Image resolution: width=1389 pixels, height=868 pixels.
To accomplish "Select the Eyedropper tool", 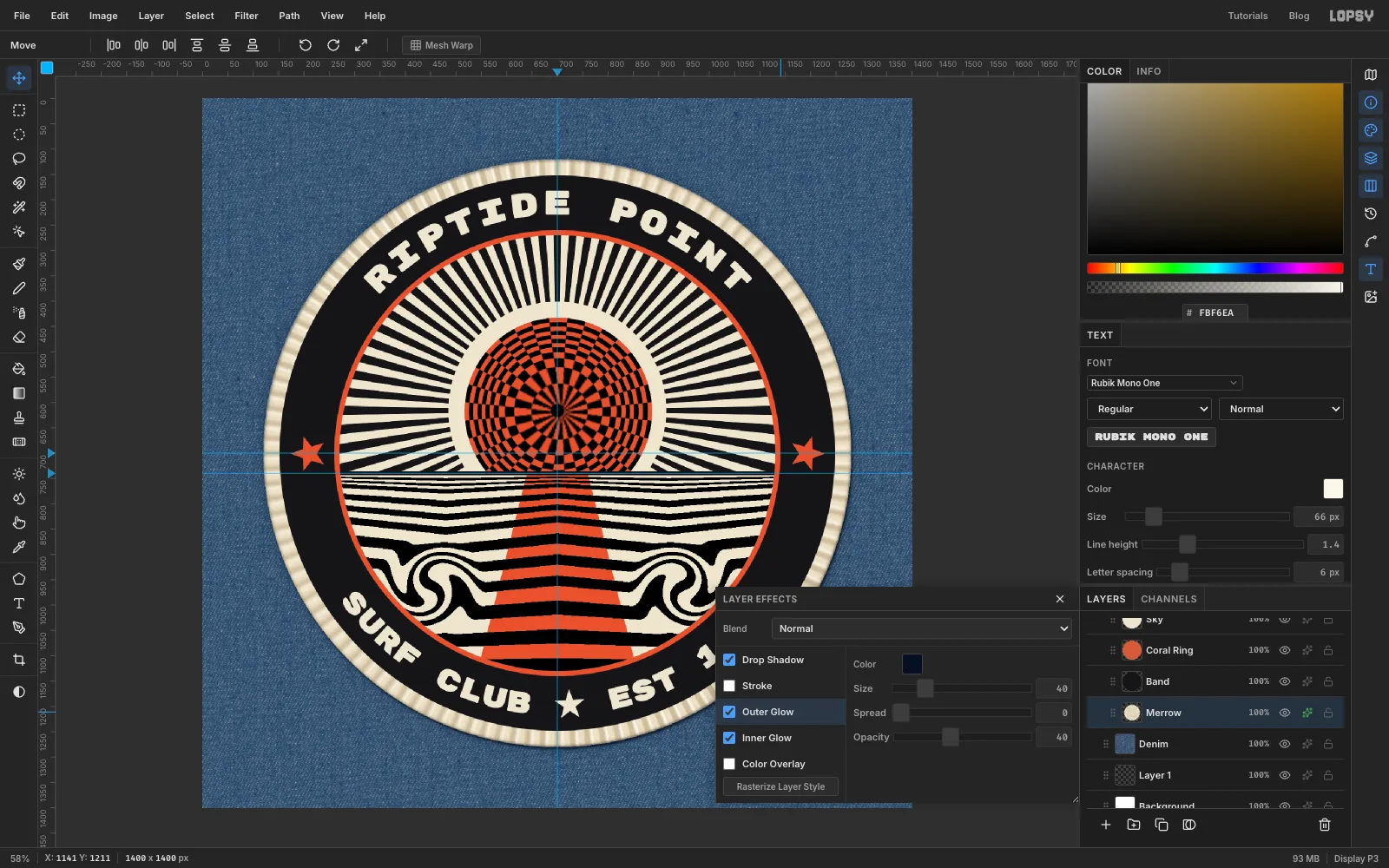I will pyautogui.click(x=19, y=547).
